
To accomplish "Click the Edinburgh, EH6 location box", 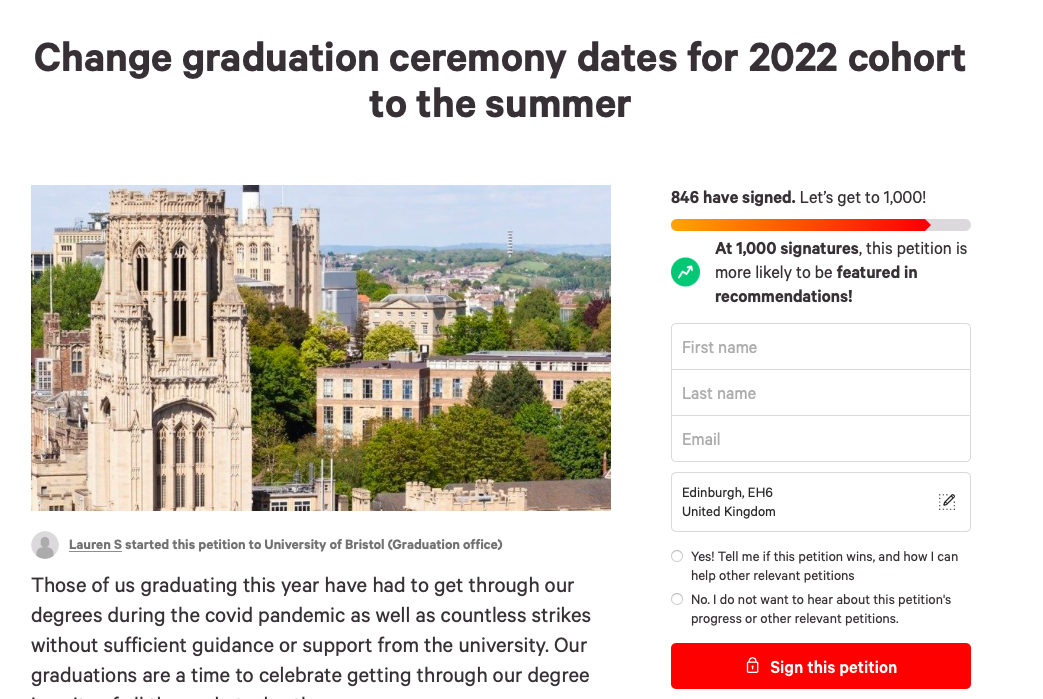I will 800,502.
